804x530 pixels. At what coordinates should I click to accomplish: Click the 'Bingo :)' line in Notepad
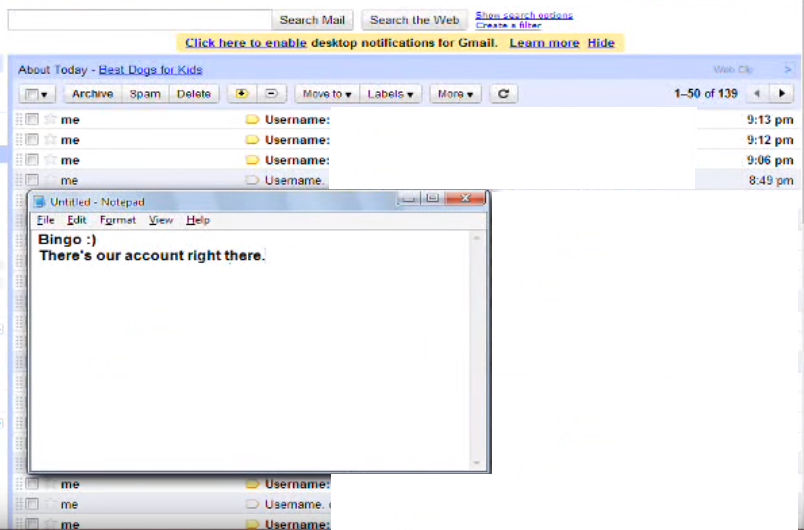click(67, 239)
